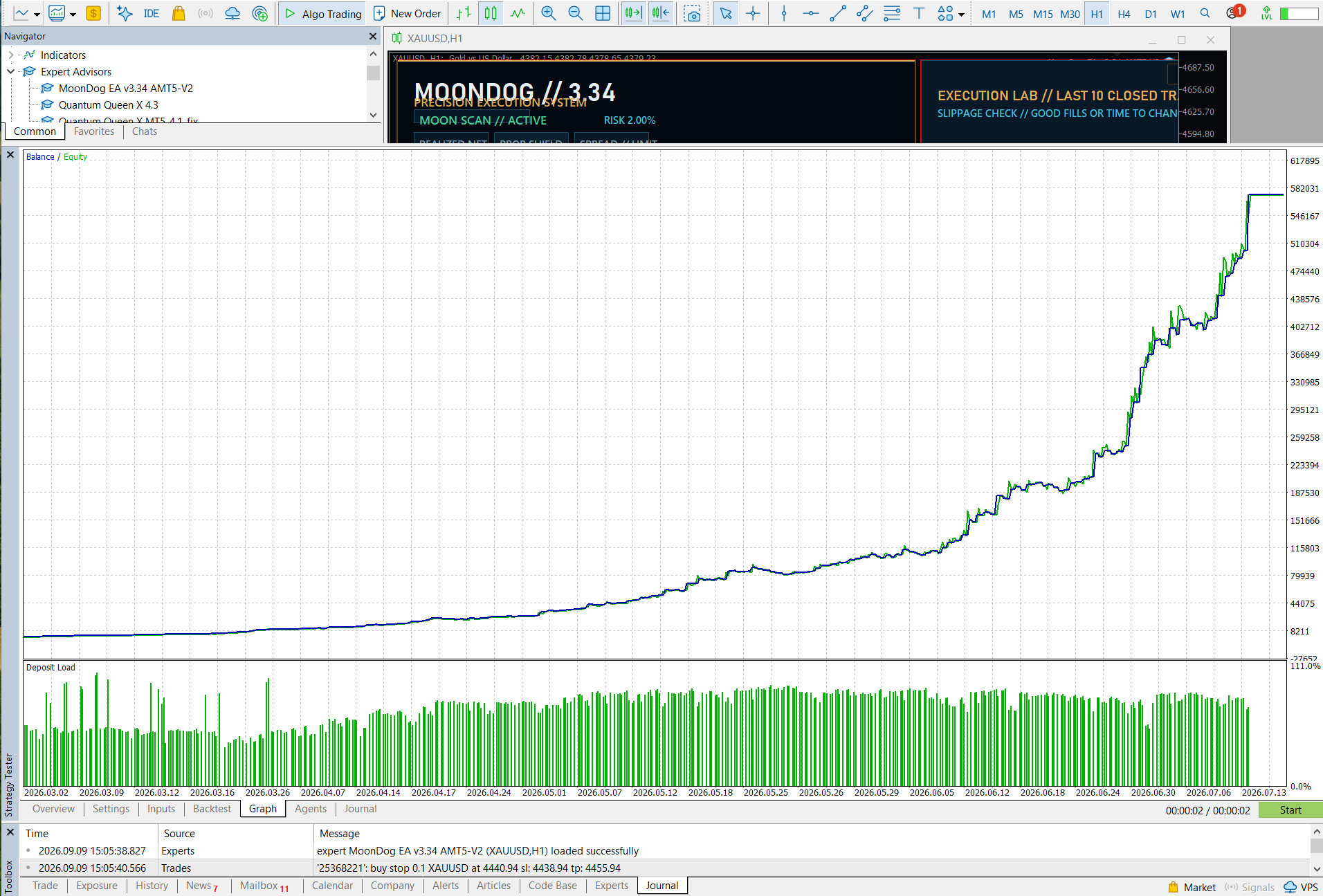The image size is (1323, 896).
Task: Open the Settings tab in Strategy Tester
Action: pos(111,809)
